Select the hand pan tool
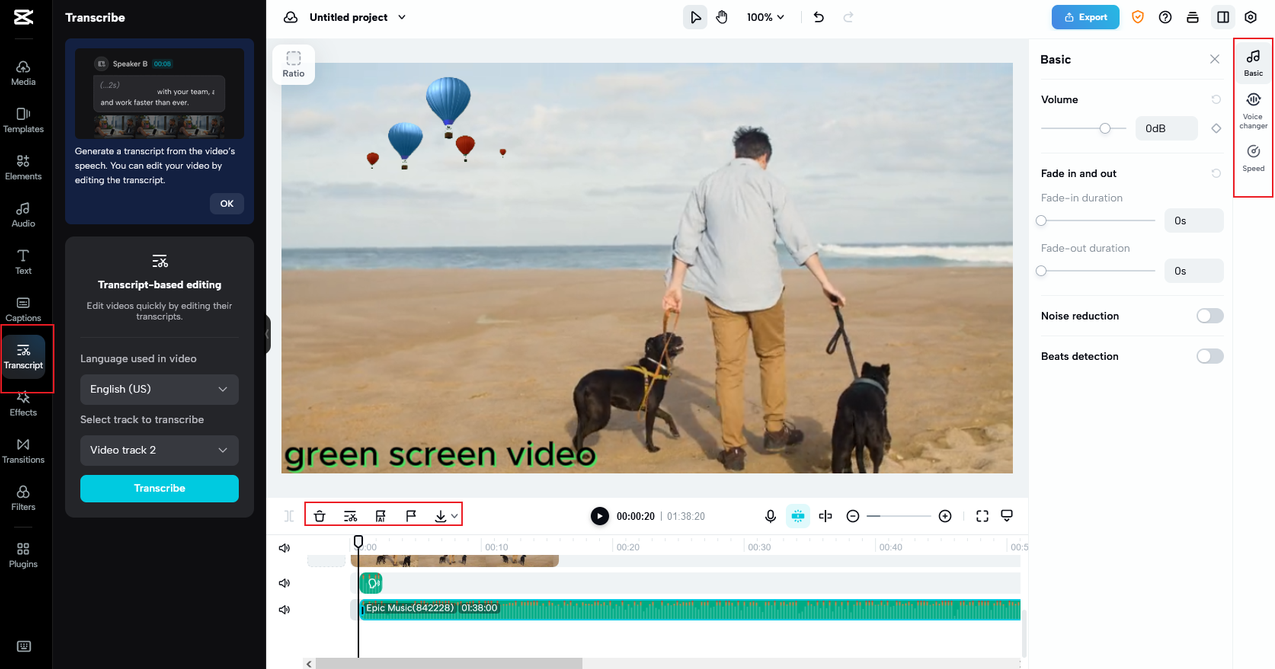This screenshot has height=669, width=1275. (x=722, y=17)
